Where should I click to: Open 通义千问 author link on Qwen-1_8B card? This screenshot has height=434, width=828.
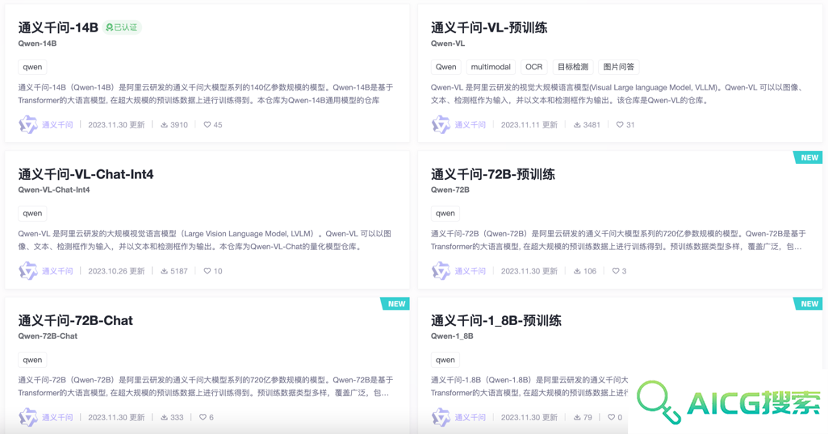[471, 417]
